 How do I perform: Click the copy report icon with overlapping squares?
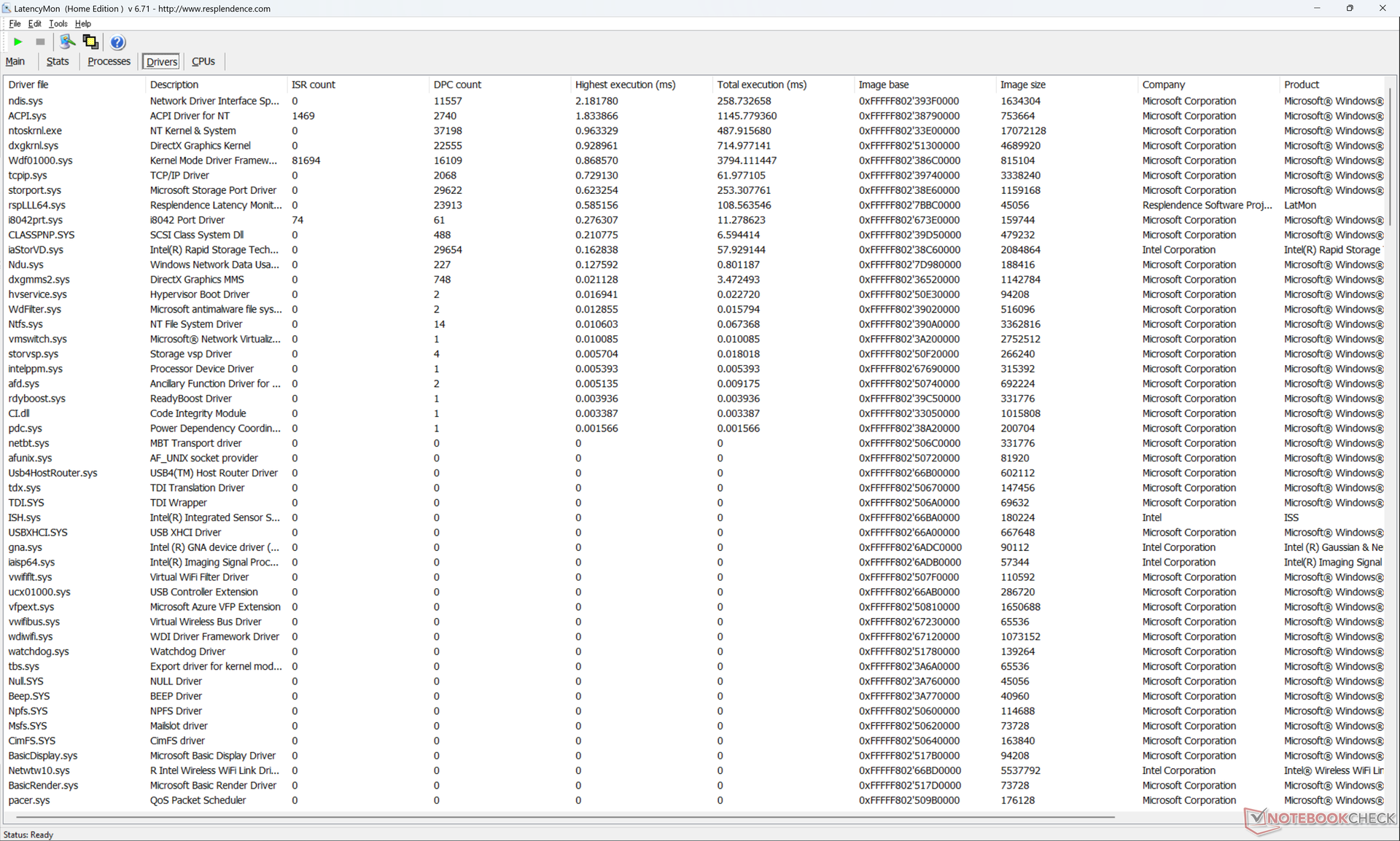pyautogui.click(x=90, y=42)
